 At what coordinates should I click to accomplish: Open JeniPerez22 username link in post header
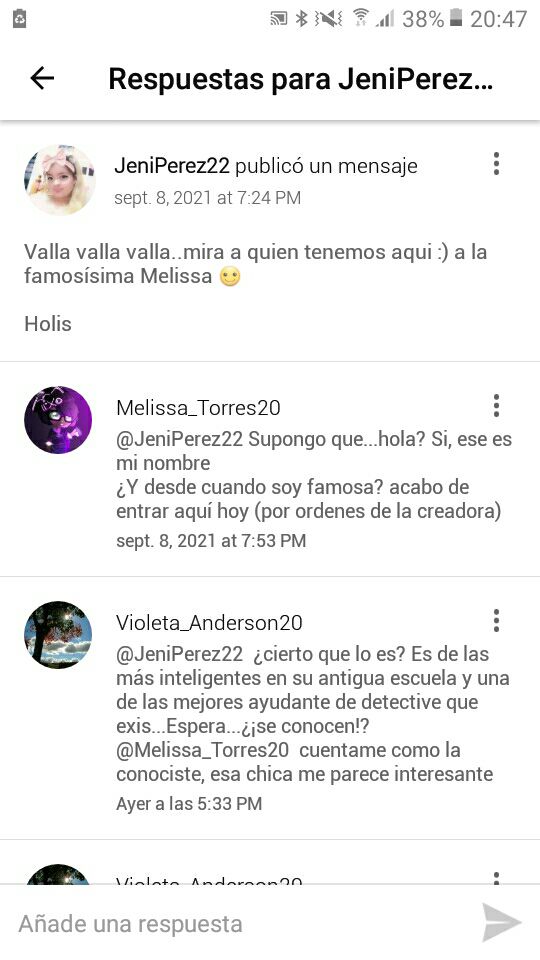click(x=172, y=165)
